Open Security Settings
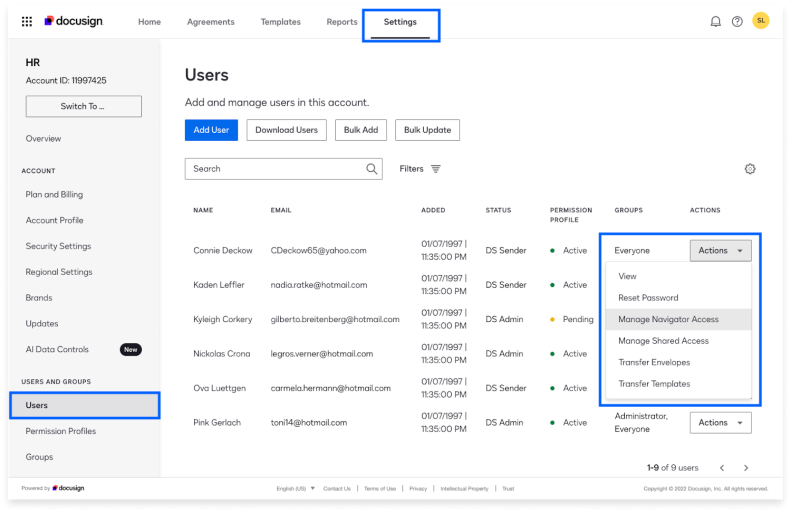 (59, 246)
